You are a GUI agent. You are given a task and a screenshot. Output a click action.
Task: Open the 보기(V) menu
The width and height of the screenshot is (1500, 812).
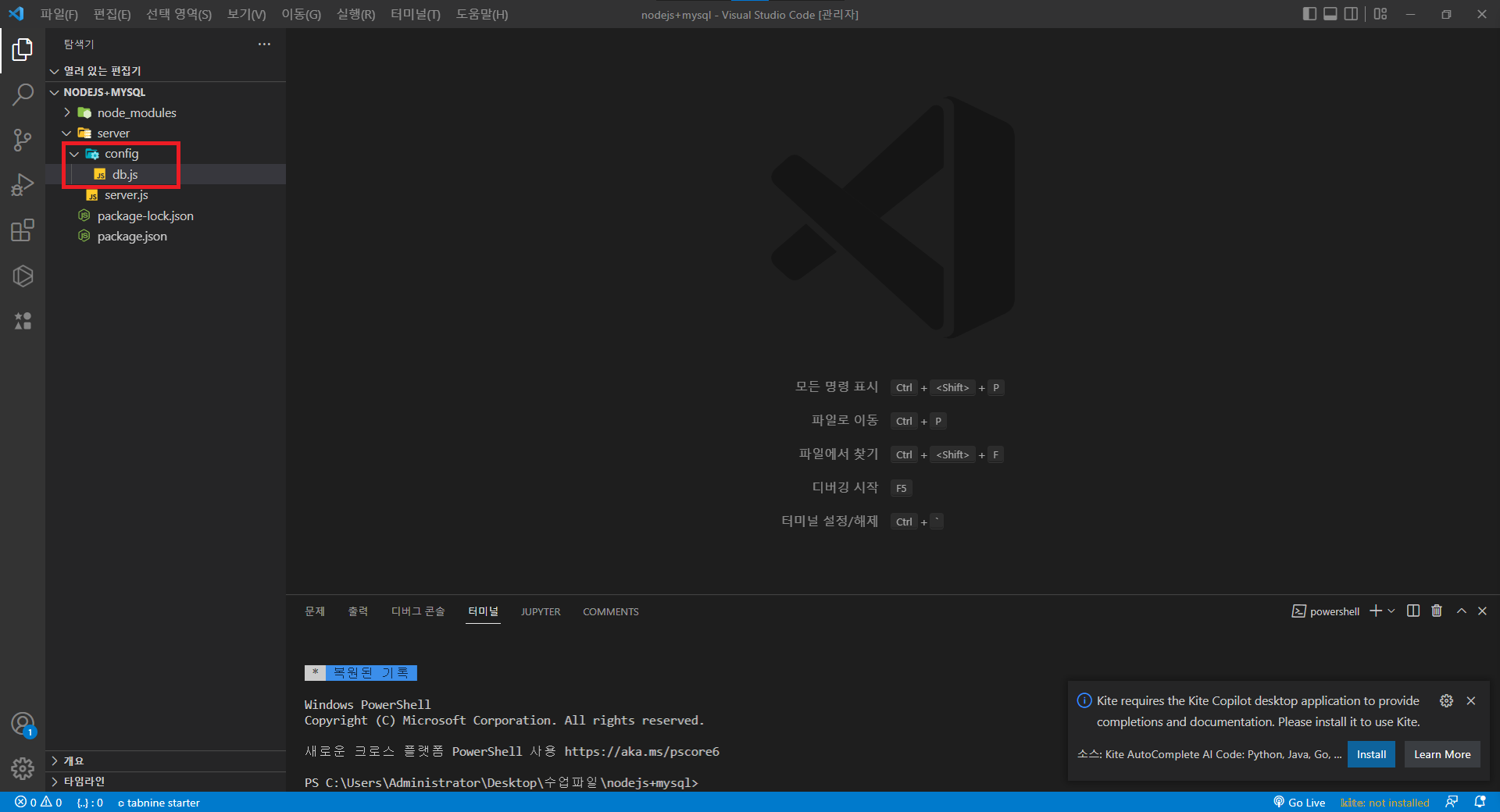click(x=246, y=14)
